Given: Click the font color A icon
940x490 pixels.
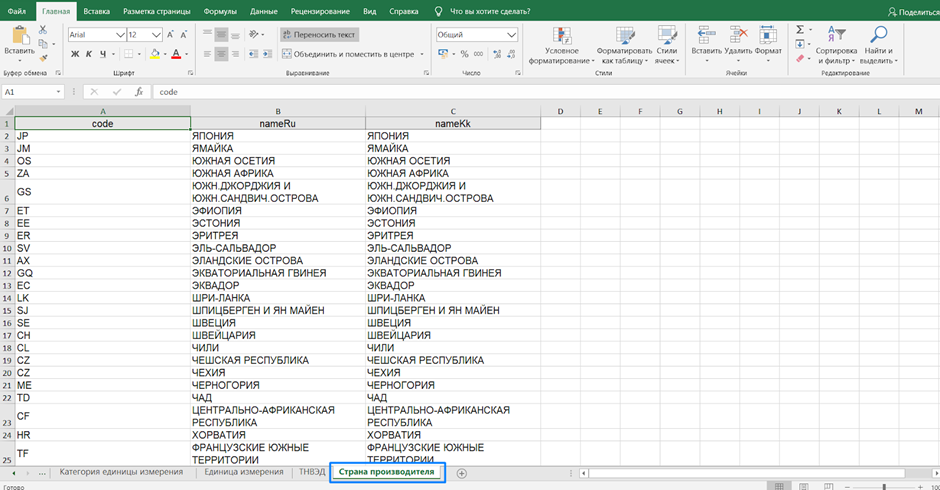Looking at the screenshot, I should coord(176,54).
